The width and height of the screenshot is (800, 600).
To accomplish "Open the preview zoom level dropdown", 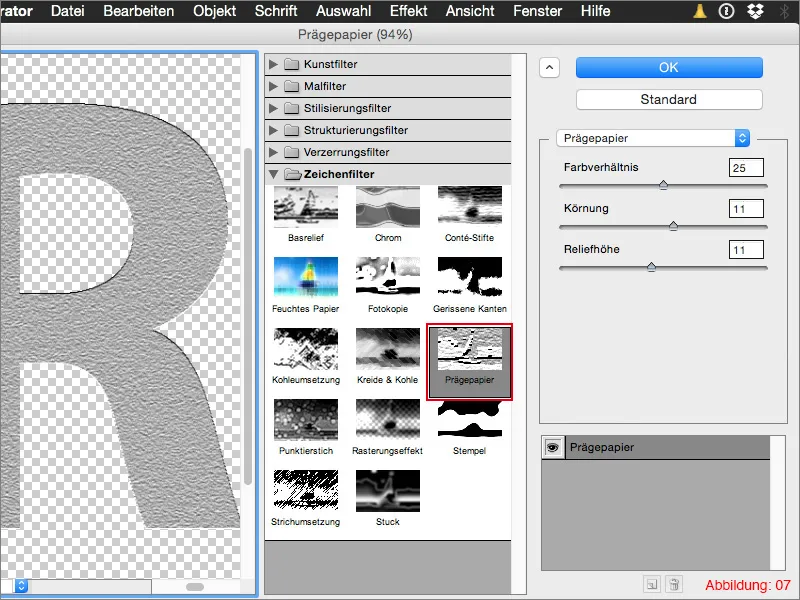I will pyautogui.click(x=21, y=585).
